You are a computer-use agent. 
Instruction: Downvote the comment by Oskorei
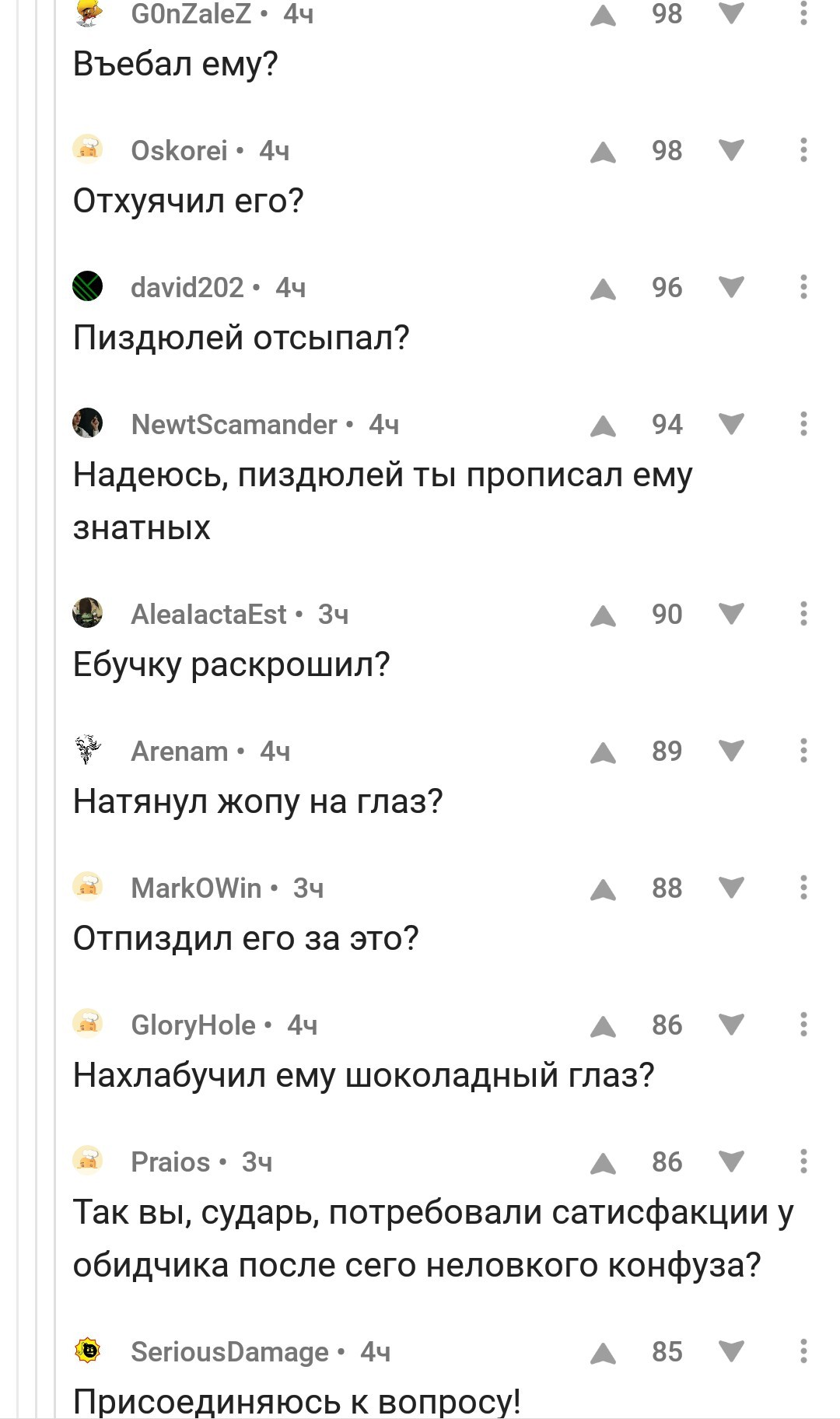pyautogui.click(x=731, y=151)
